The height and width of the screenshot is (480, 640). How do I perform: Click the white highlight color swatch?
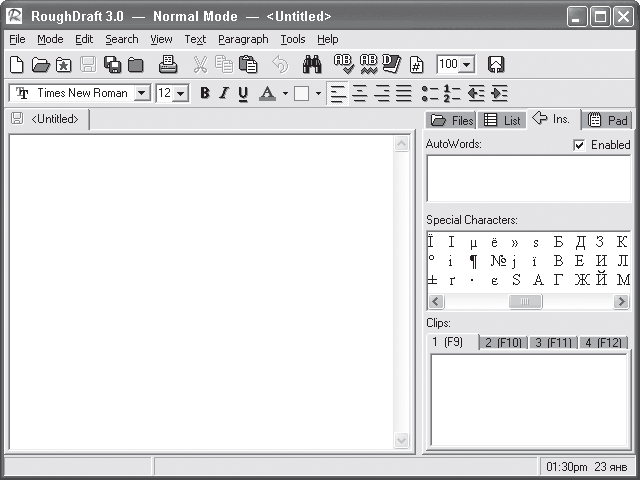[301, 93]
